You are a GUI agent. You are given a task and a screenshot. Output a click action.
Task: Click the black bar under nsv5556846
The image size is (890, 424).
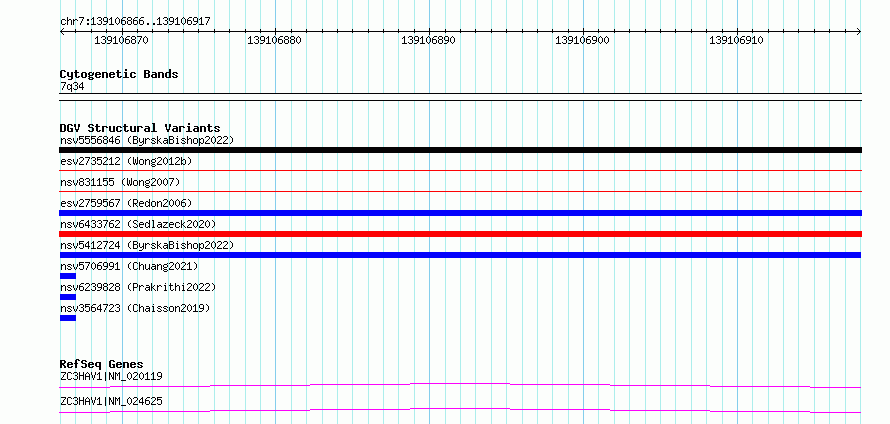click(460, 150)
